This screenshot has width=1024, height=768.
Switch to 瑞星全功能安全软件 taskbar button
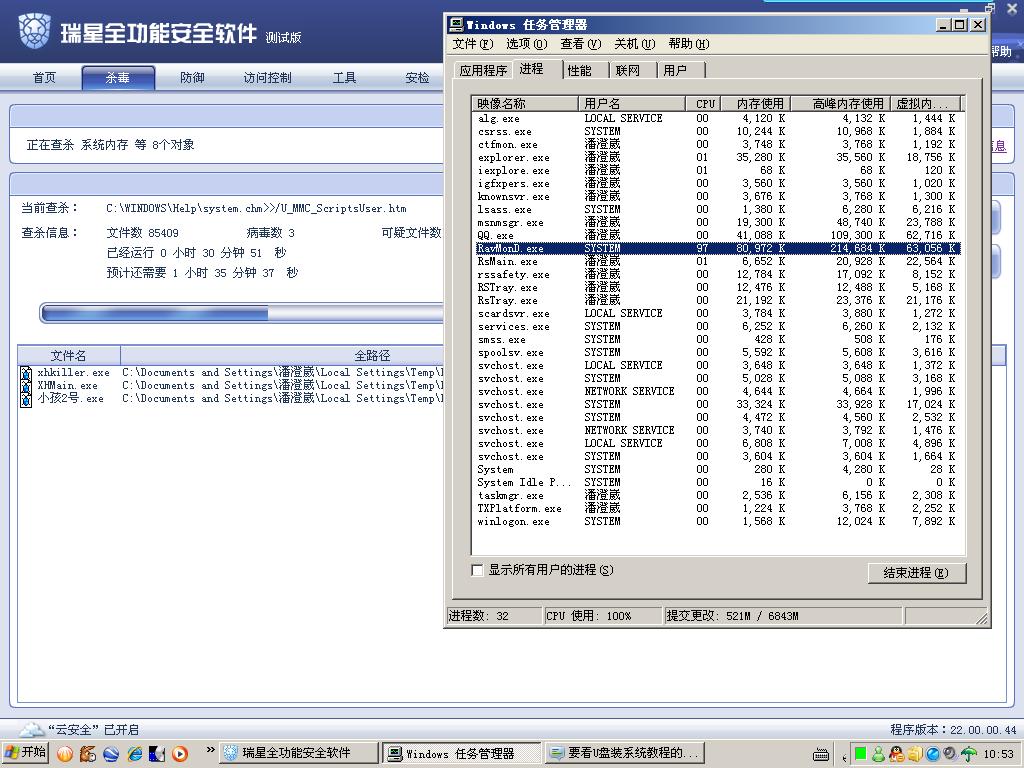click(x=298, y=754)
